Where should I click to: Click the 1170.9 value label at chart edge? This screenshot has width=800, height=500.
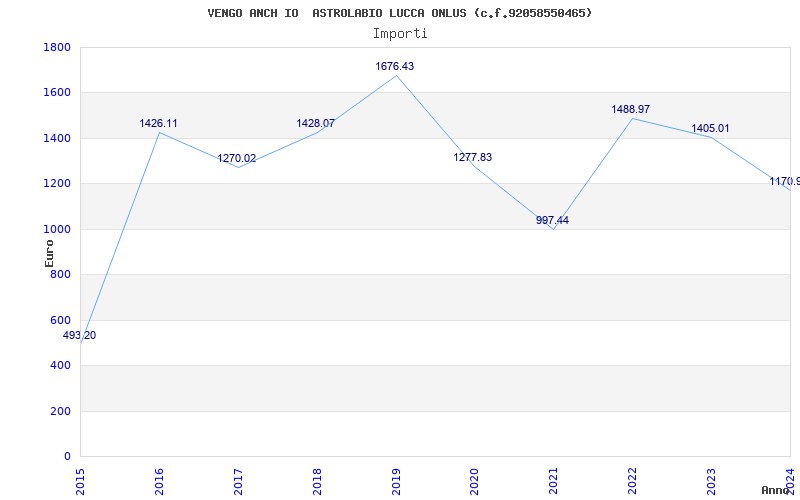(785, 181)
